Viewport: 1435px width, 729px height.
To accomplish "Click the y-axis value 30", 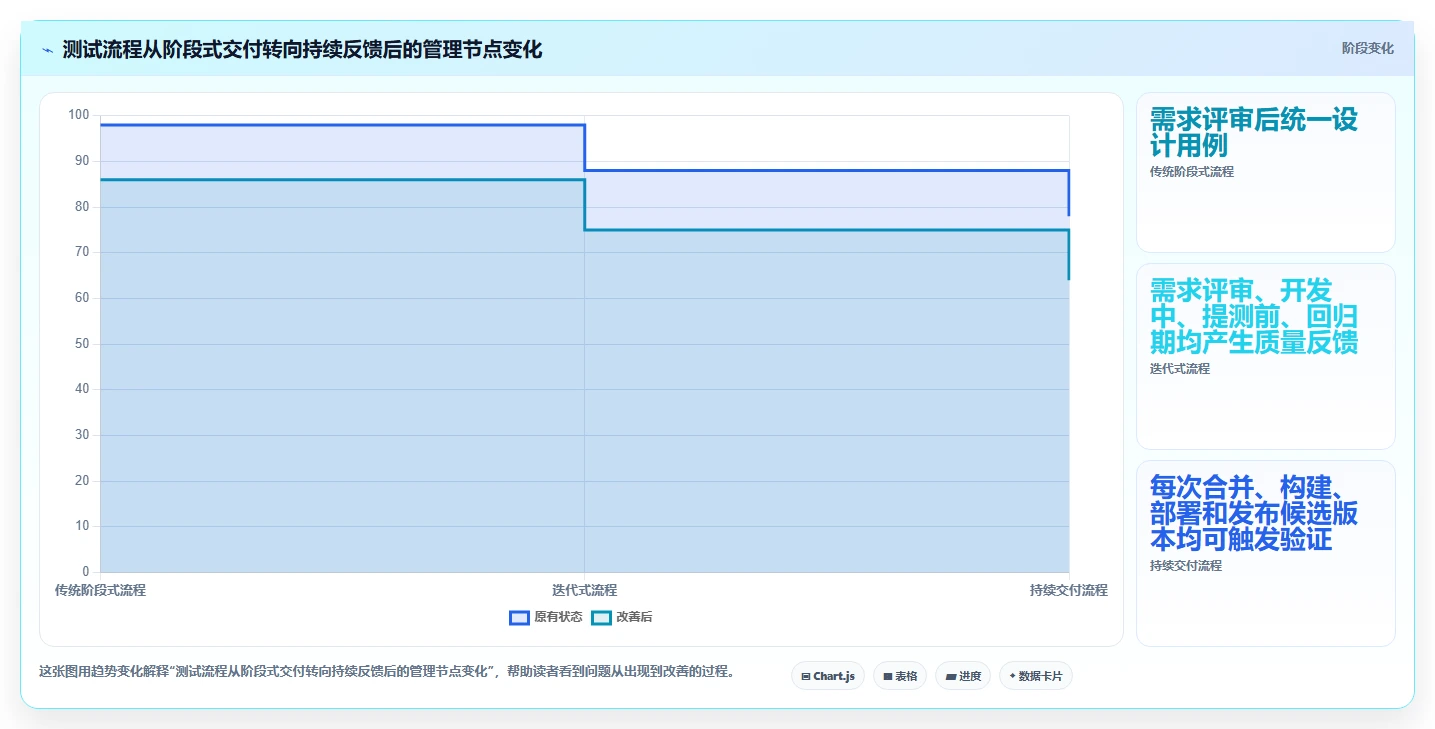I will (82, 435).
